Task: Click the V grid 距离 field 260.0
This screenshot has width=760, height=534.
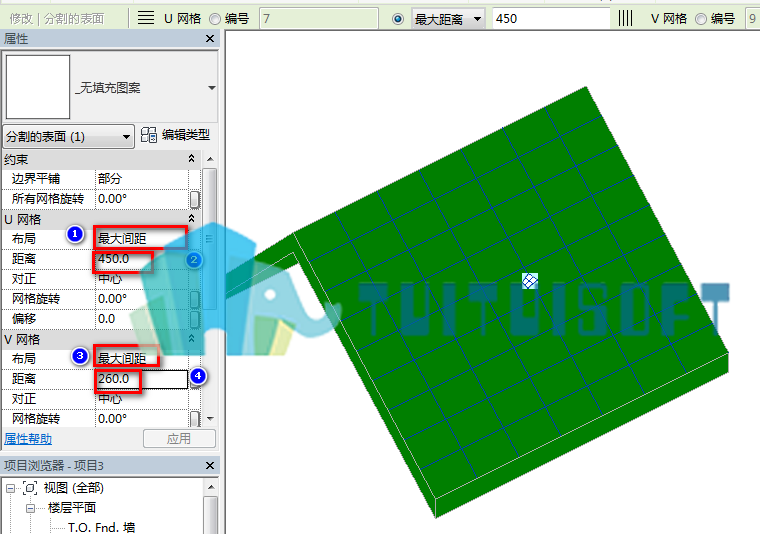Action: [x=141, y=379]
